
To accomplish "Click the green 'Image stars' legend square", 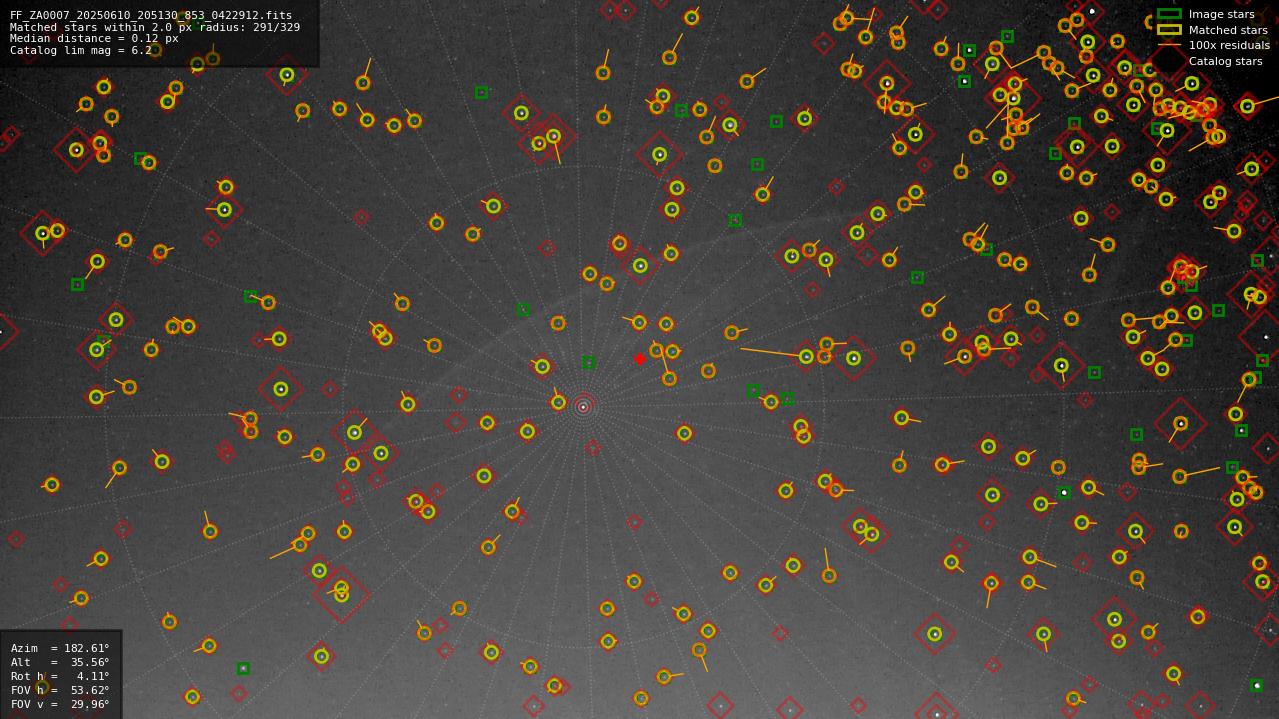I will pyautogui.click(x=1169, y=14).
